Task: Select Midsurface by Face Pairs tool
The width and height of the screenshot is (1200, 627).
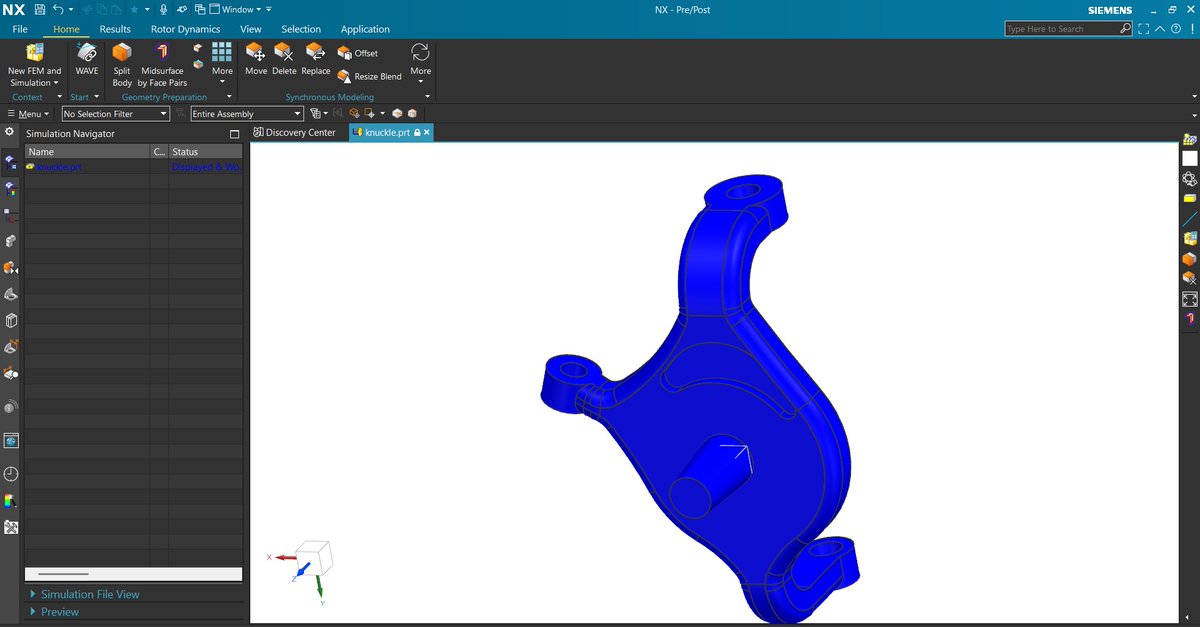Action: point(162,65)
